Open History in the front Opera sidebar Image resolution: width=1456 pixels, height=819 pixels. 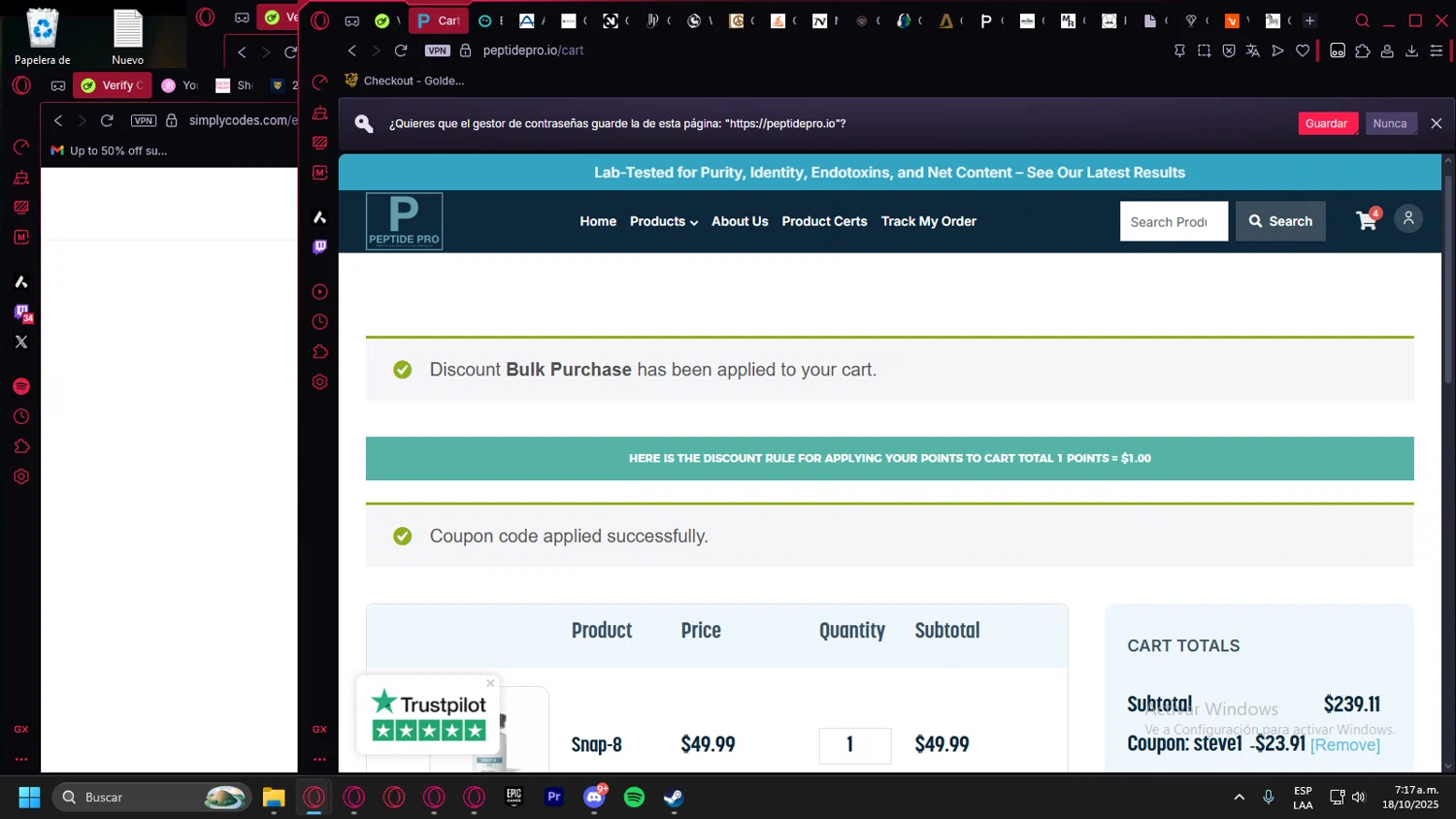[x=319, y=322]
